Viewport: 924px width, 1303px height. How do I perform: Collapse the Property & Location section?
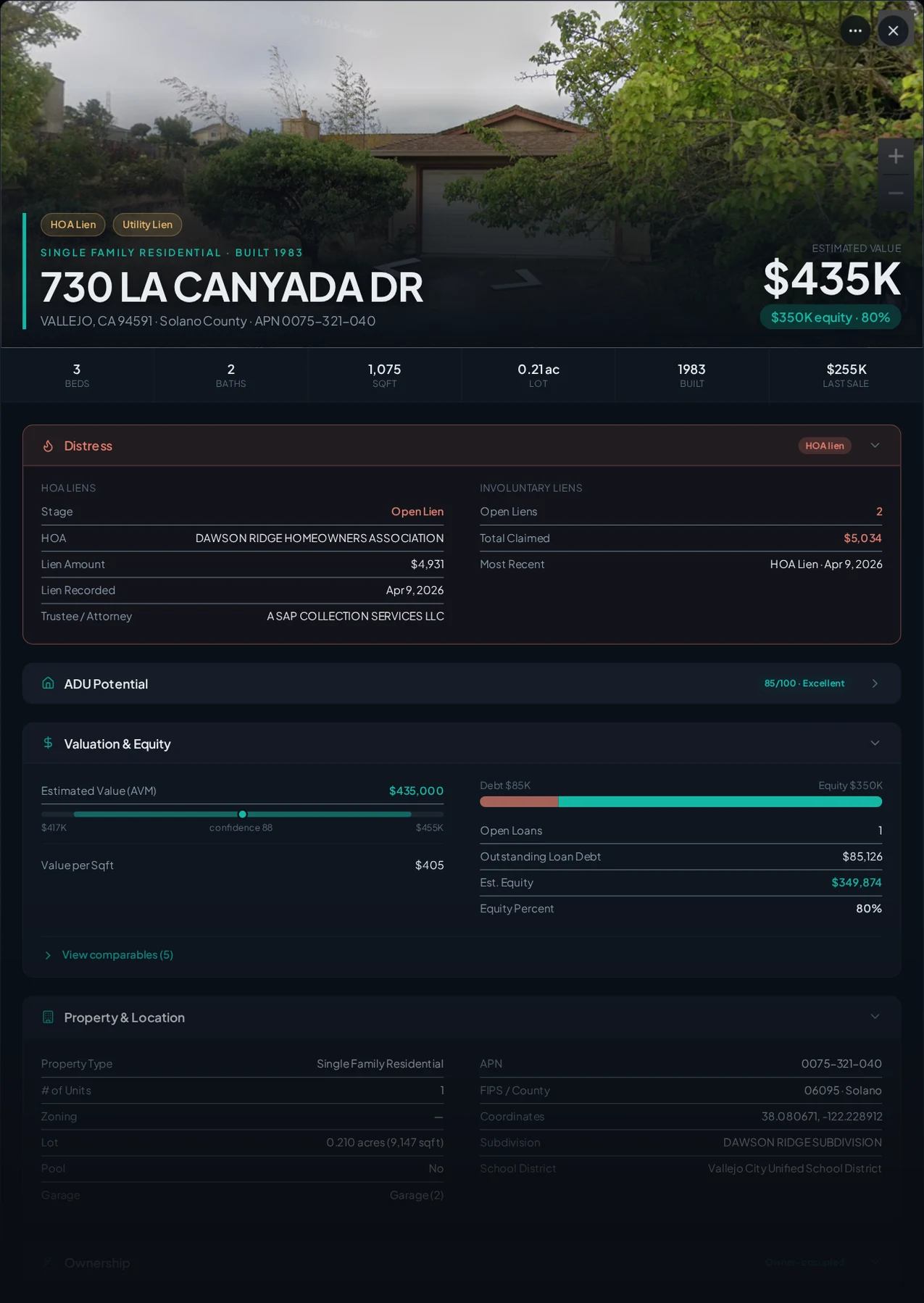(x=875, y=1017)
